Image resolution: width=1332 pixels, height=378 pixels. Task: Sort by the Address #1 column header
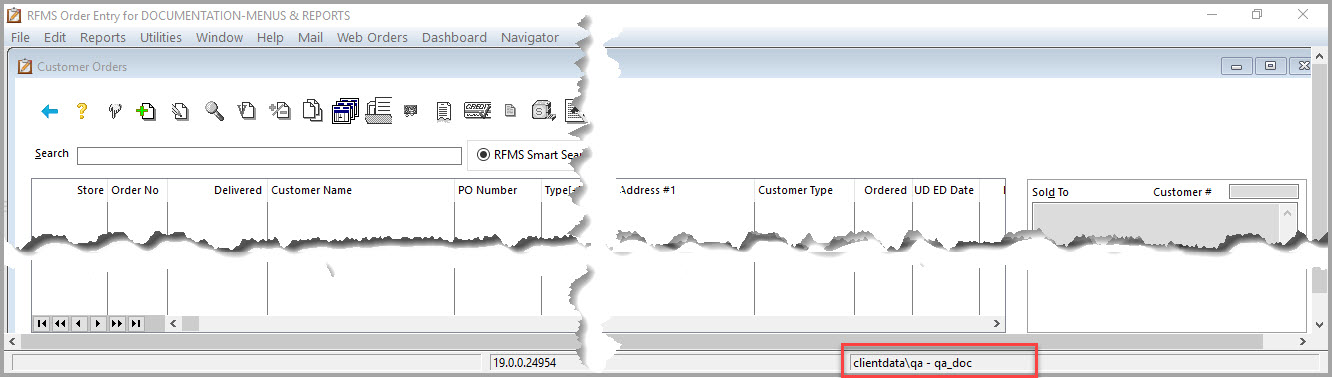(648, 190)
